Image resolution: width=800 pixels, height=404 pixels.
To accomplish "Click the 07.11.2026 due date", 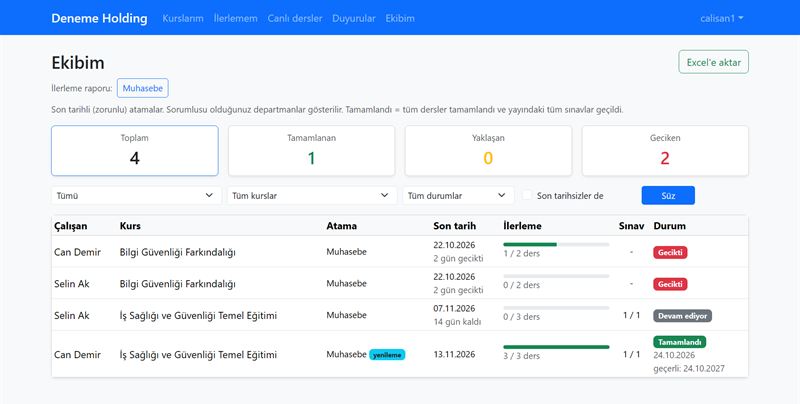I will [x=454, y=309].
